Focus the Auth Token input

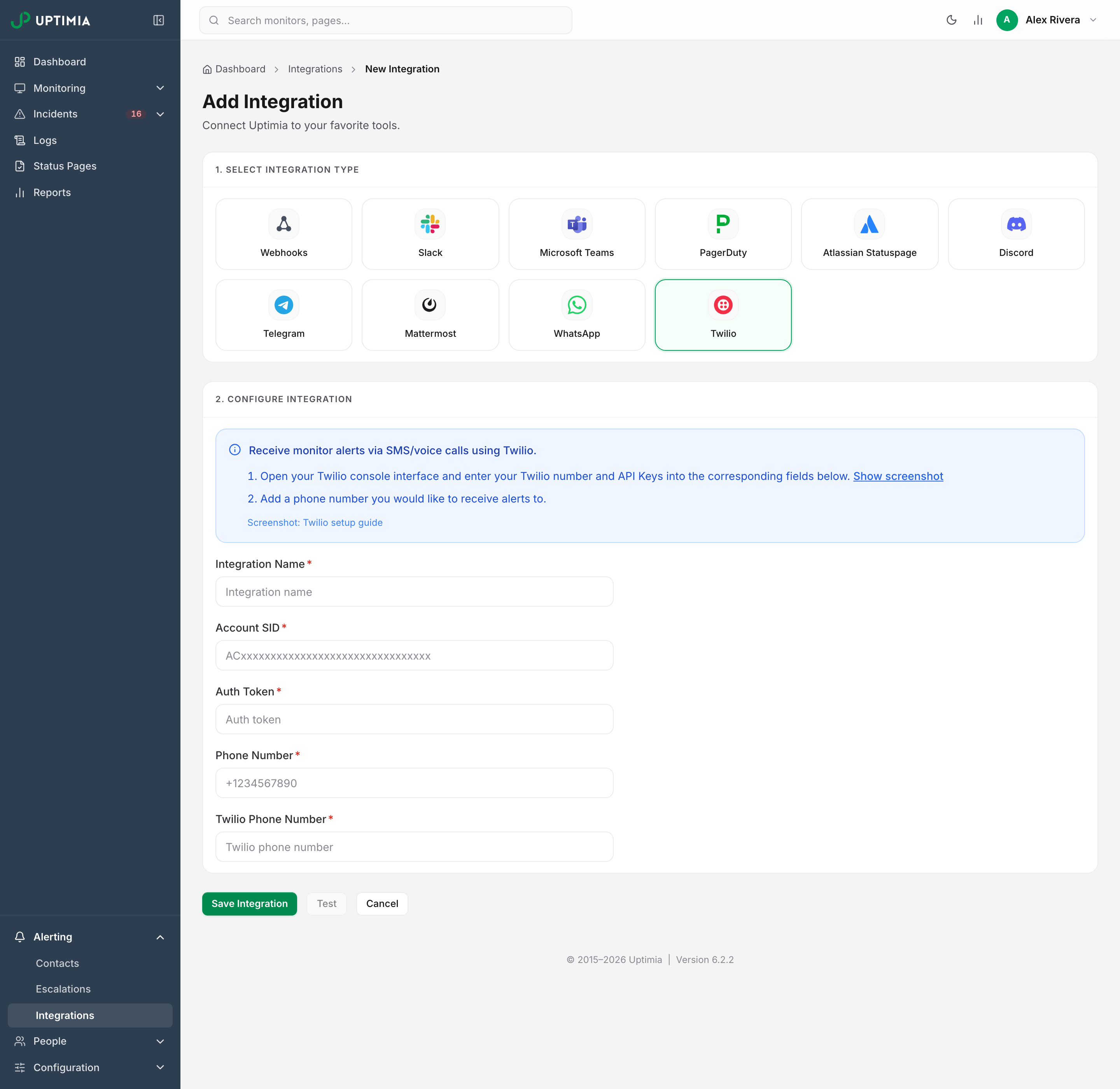(x=414, y=719)
